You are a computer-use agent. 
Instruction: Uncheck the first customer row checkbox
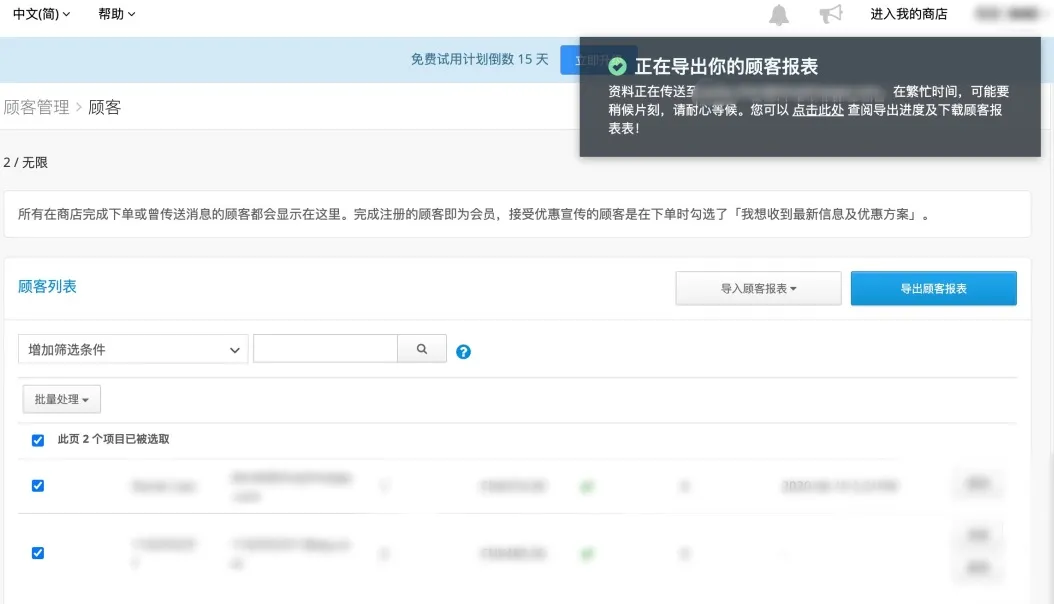38,486
